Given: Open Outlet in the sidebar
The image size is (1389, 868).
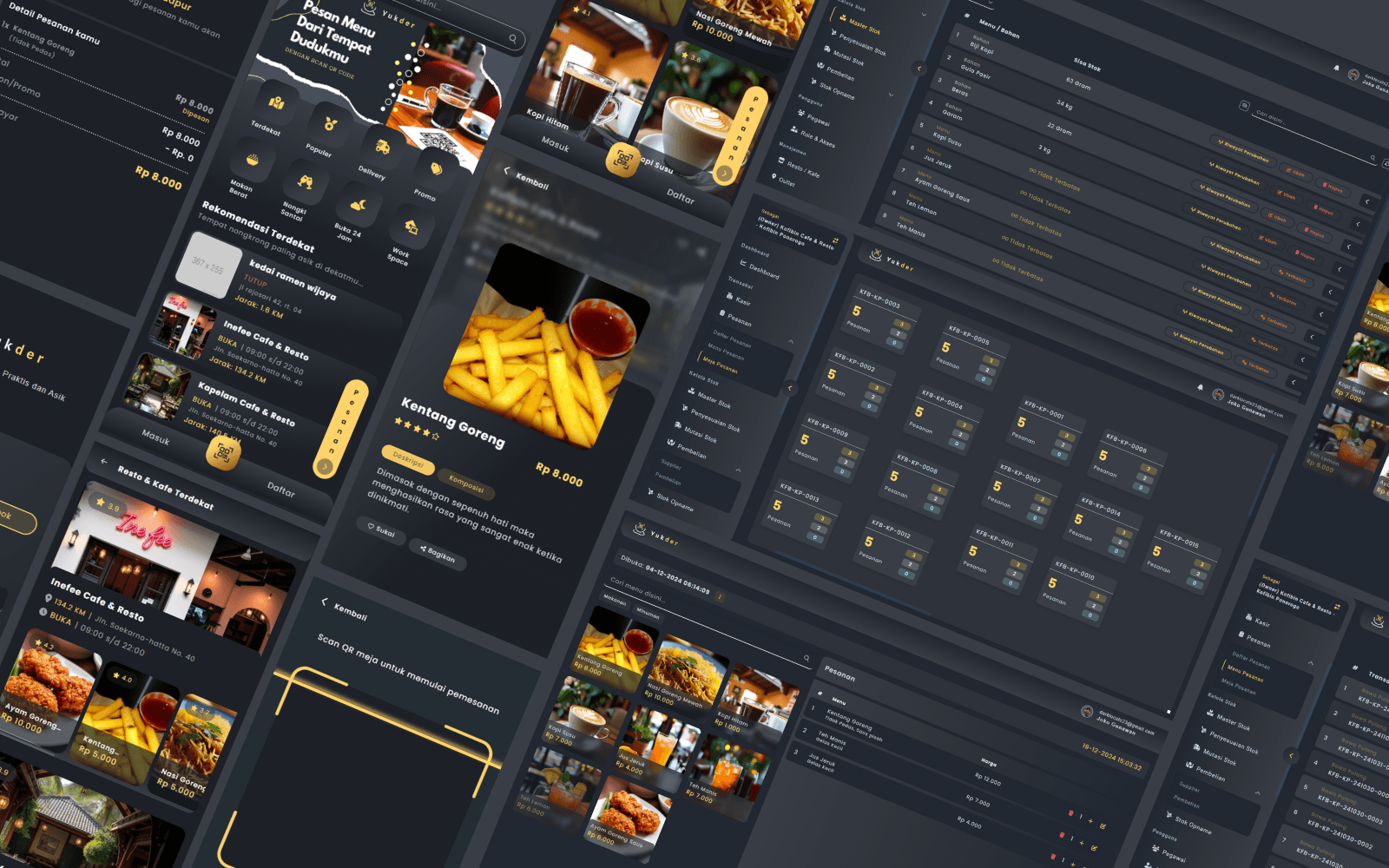Looking at the screenshot, I should click(x=782, y=181).
